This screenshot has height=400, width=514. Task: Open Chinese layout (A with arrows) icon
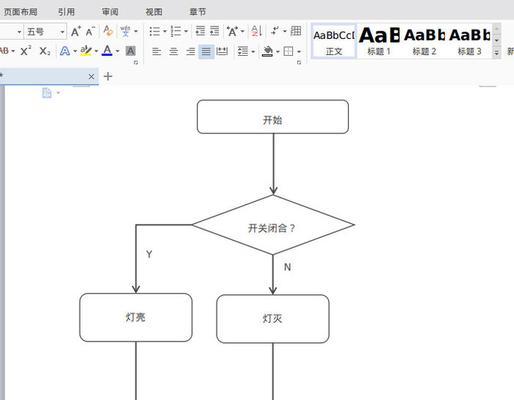[232, 31]
